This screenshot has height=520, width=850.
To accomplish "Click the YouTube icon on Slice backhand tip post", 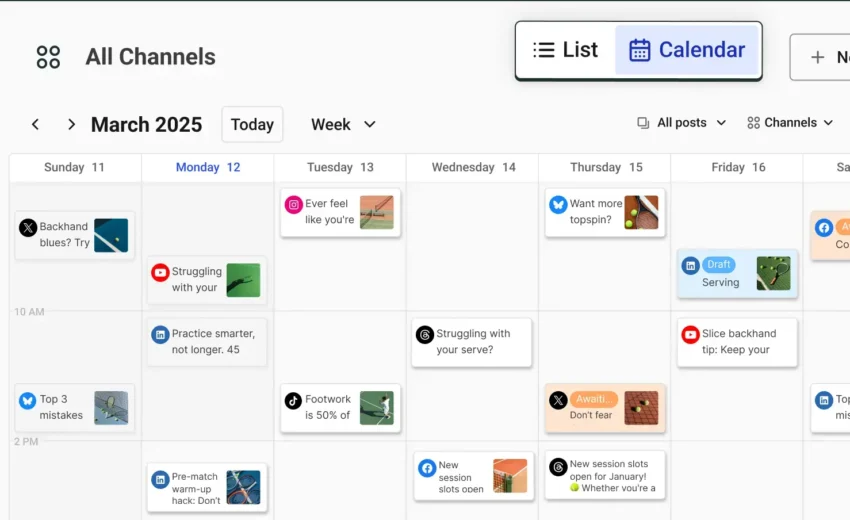I will point(690,335).
